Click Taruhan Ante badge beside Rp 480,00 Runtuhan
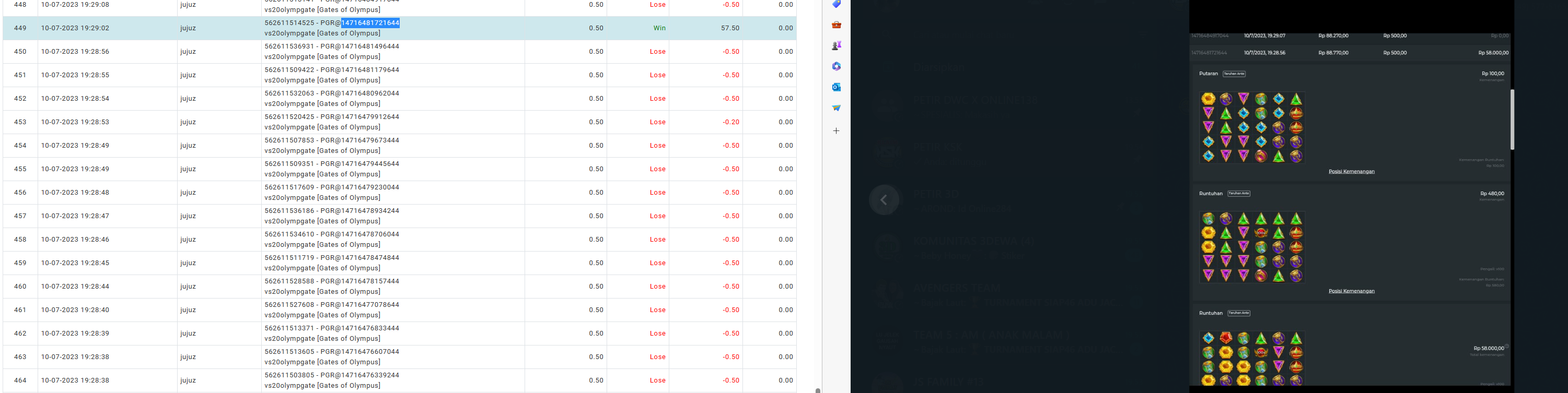This screenshot has height=393, width=1568. click(x=1239, y=194)
